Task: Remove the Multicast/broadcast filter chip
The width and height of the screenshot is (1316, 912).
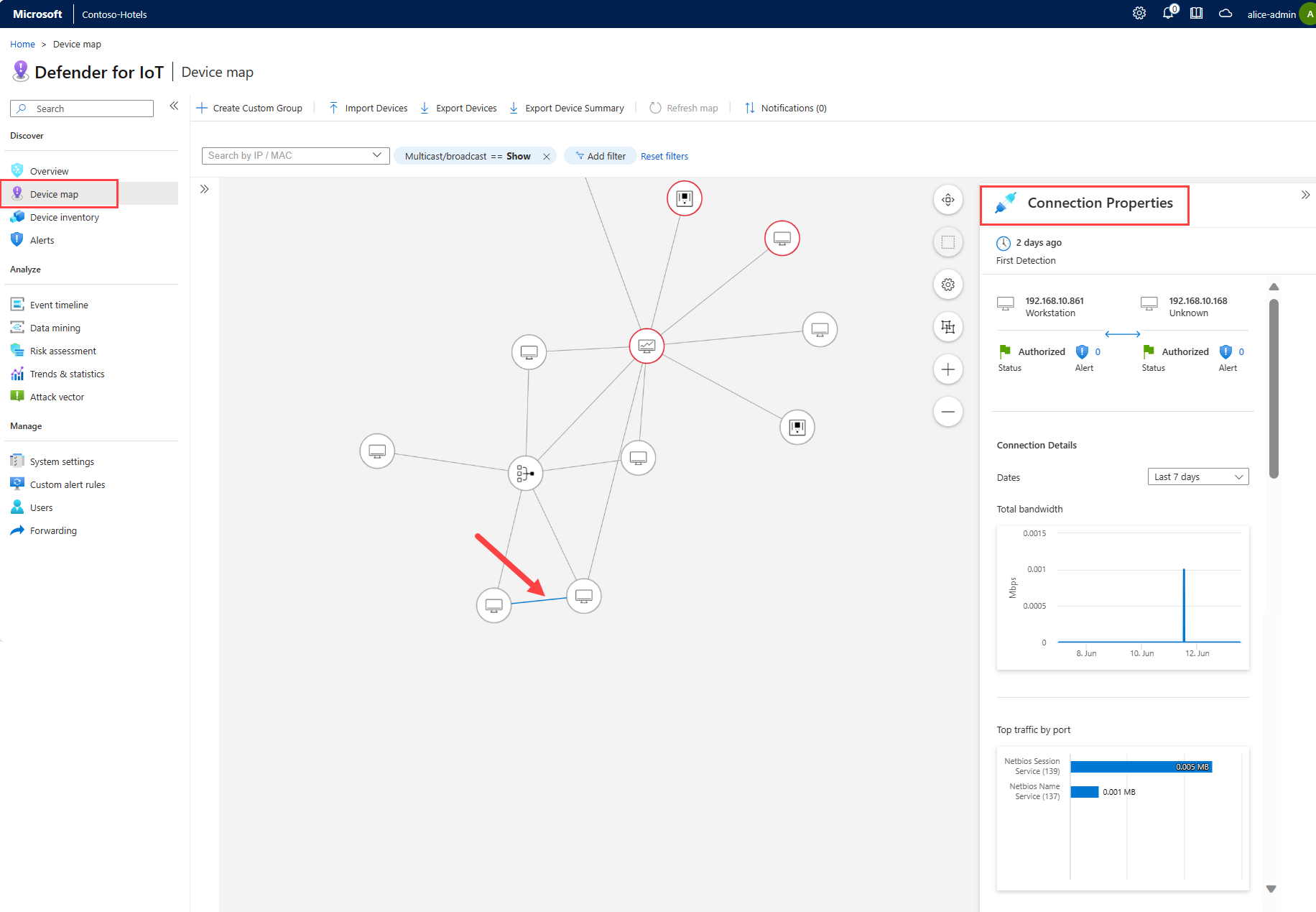Action: (x=546, y=157)
